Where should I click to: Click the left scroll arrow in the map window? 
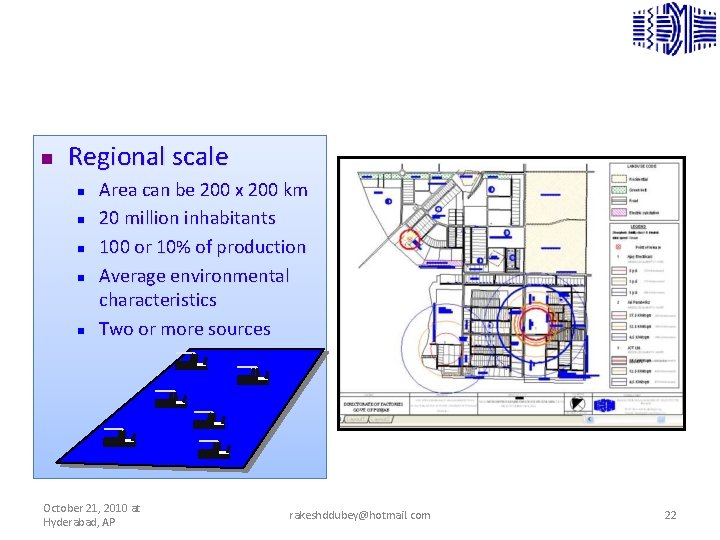[x=590, y=419]
